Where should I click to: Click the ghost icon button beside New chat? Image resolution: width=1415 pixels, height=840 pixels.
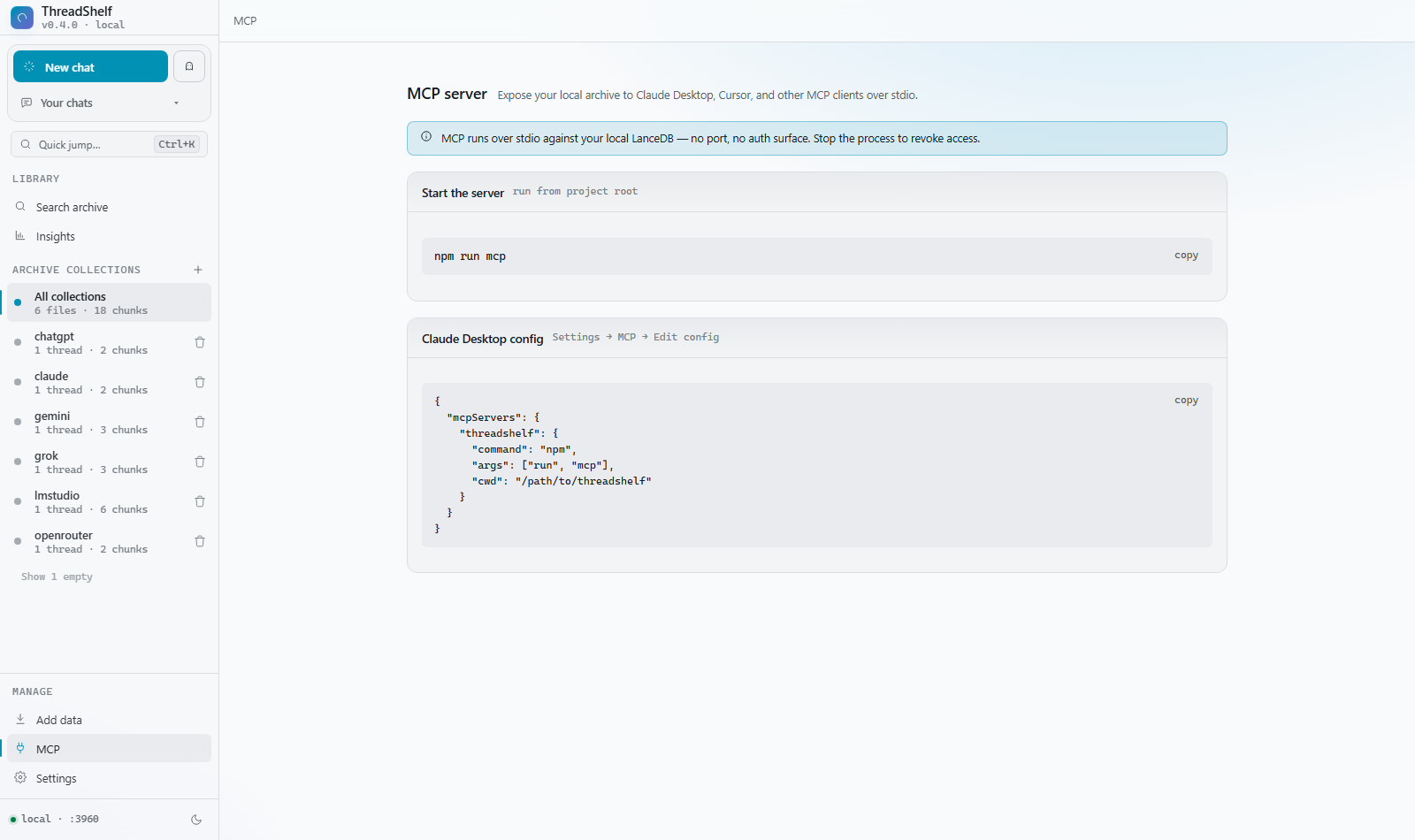pyautogui.click(x=189, y=66)
